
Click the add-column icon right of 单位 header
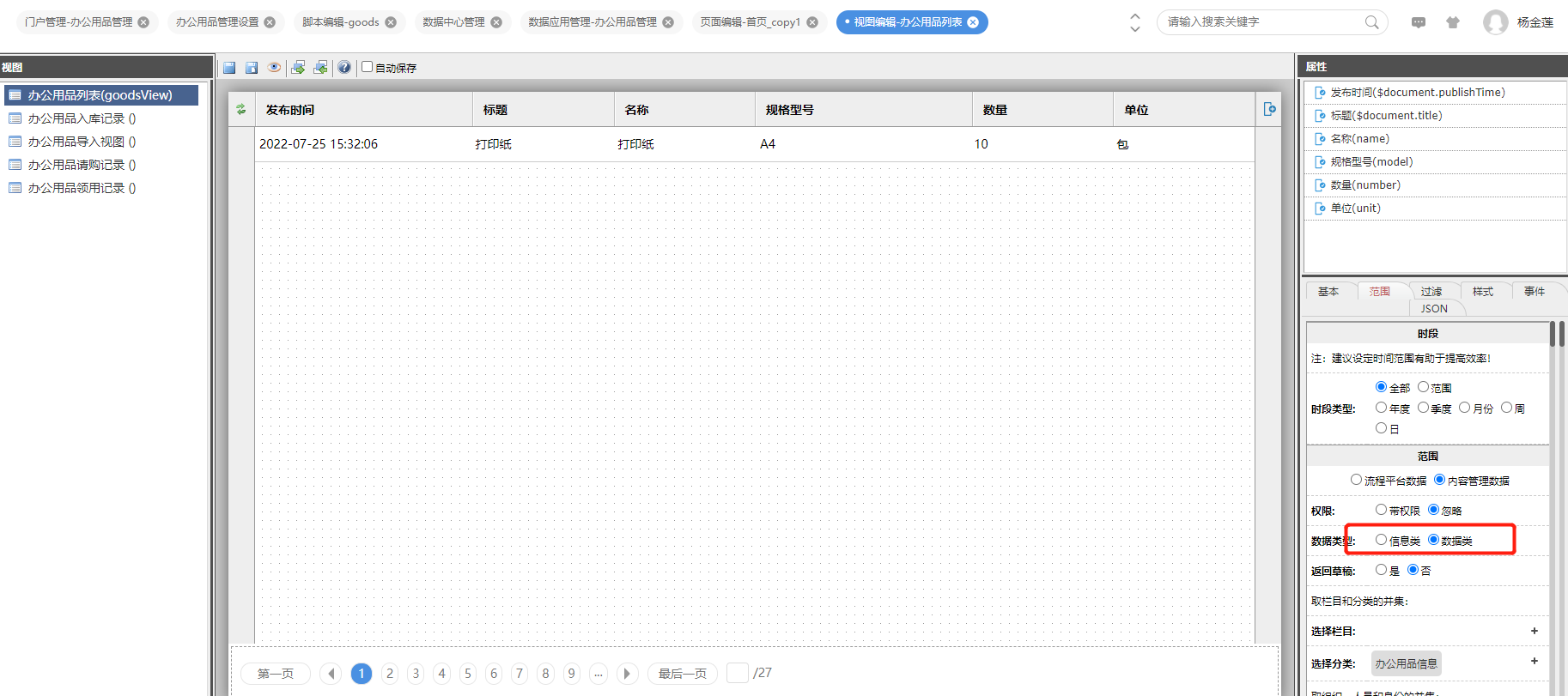tap(1269, 109)
